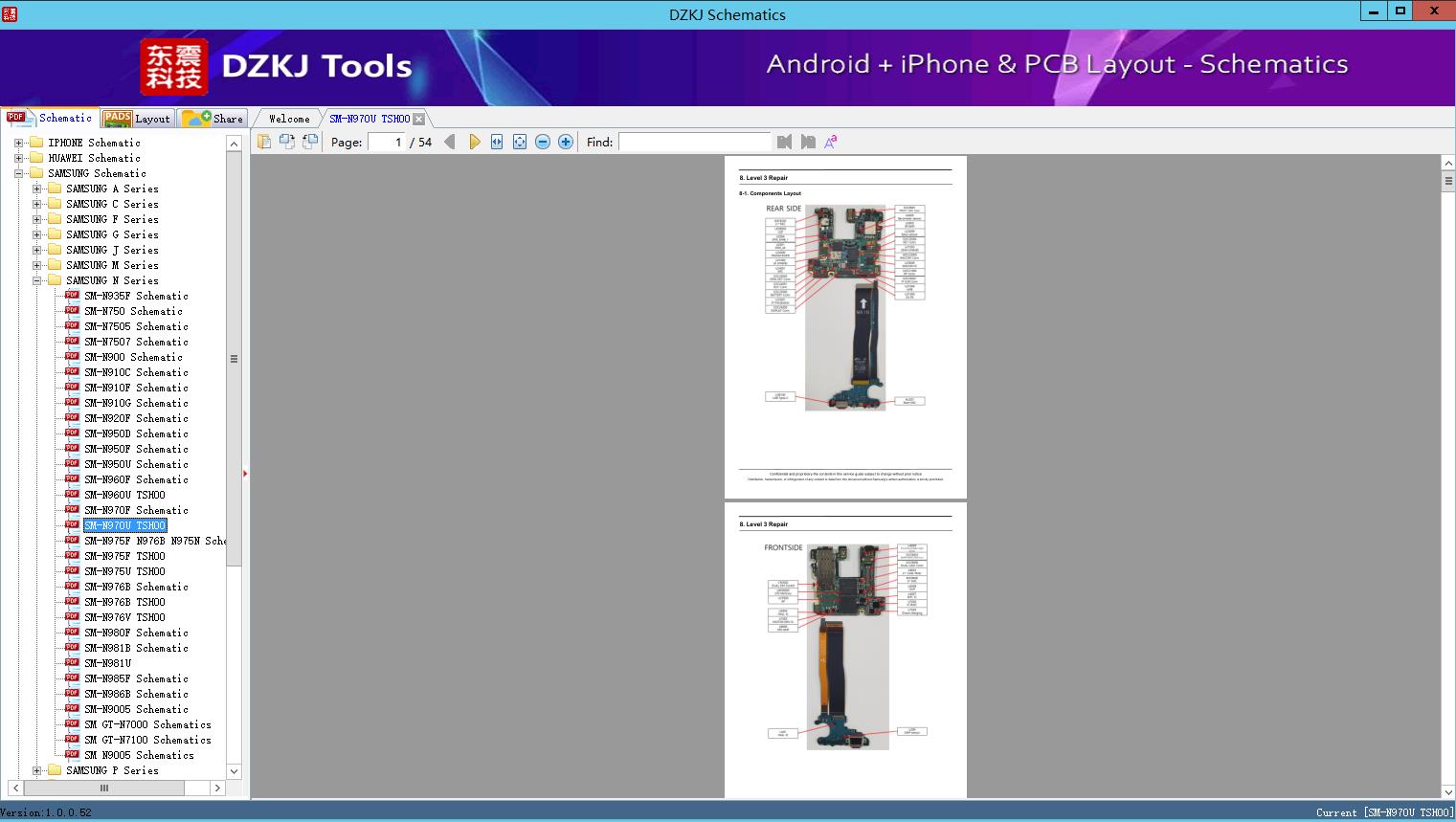
Task: Click the folder icon of SAMSUNG G Series
Action: coord(55,234)
